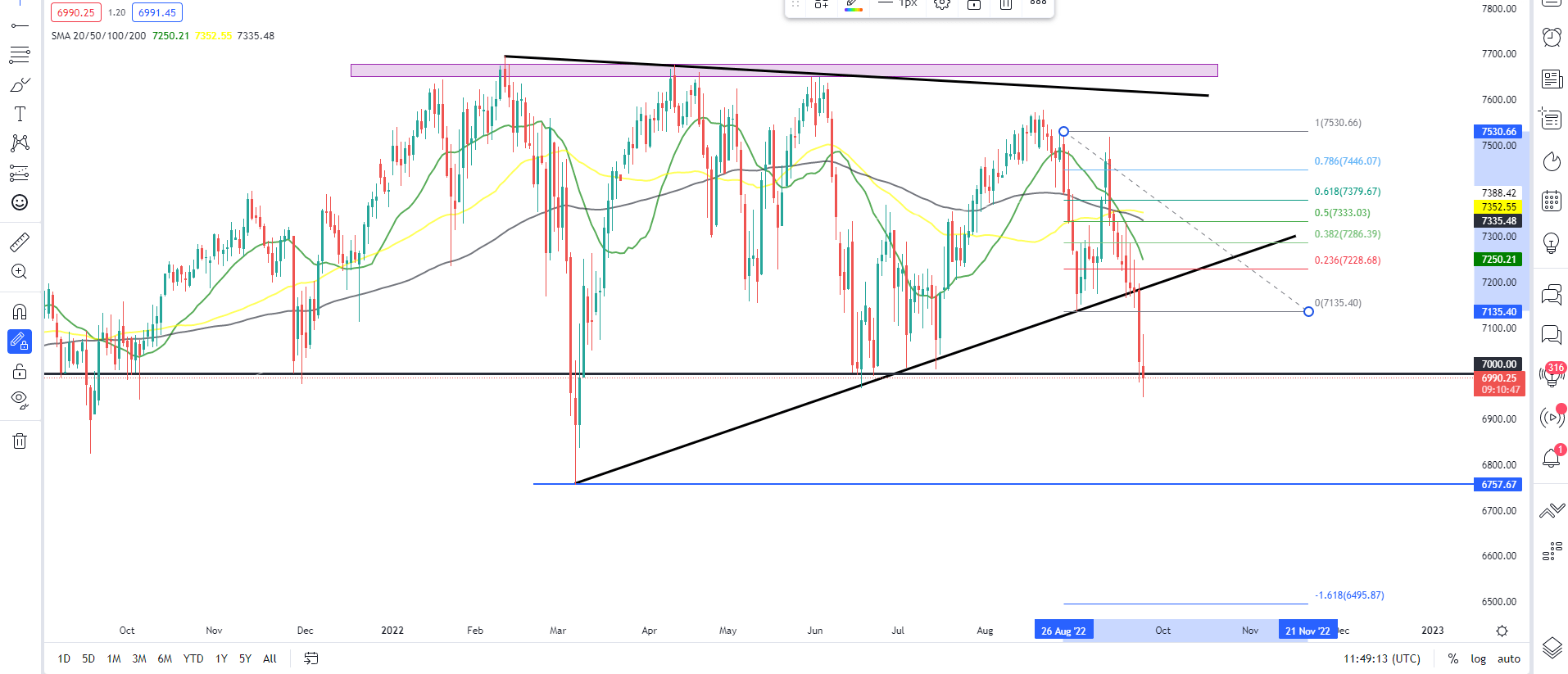Select the ruler measure tool
The image size is (1568, 674).
tap(20, 242)
